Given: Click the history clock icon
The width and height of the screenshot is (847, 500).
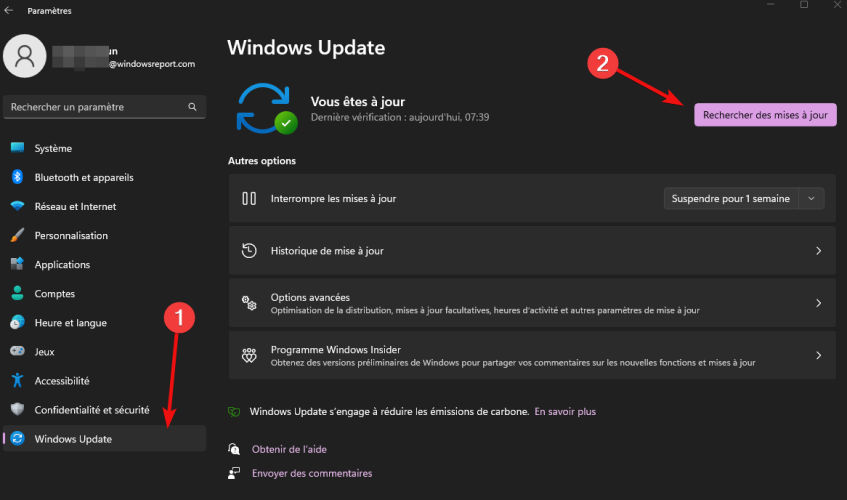Looking at the screenshot, I should (x=249, y=251).
